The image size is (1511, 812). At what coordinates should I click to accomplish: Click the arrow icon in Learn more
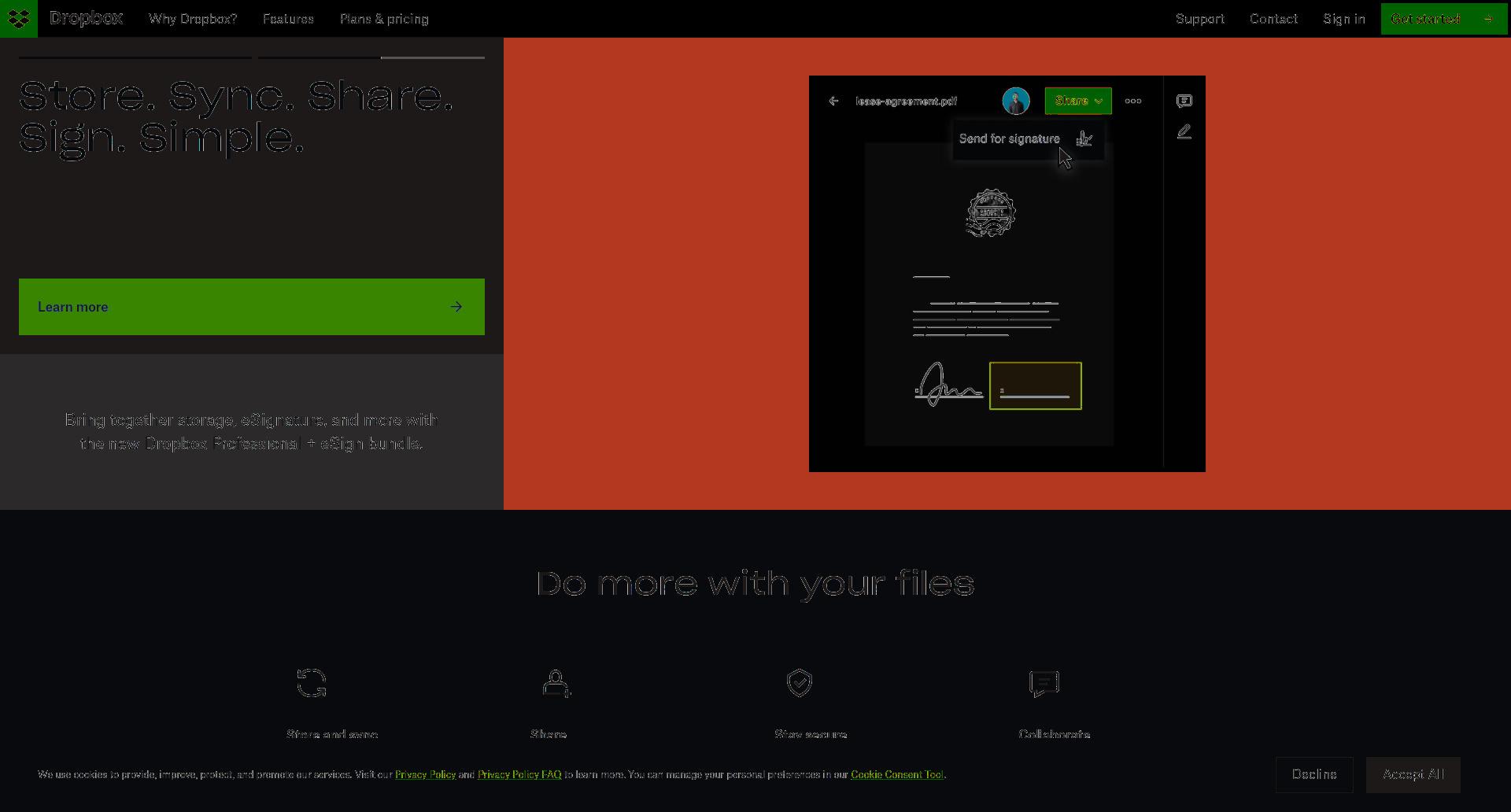pos(456,307)
